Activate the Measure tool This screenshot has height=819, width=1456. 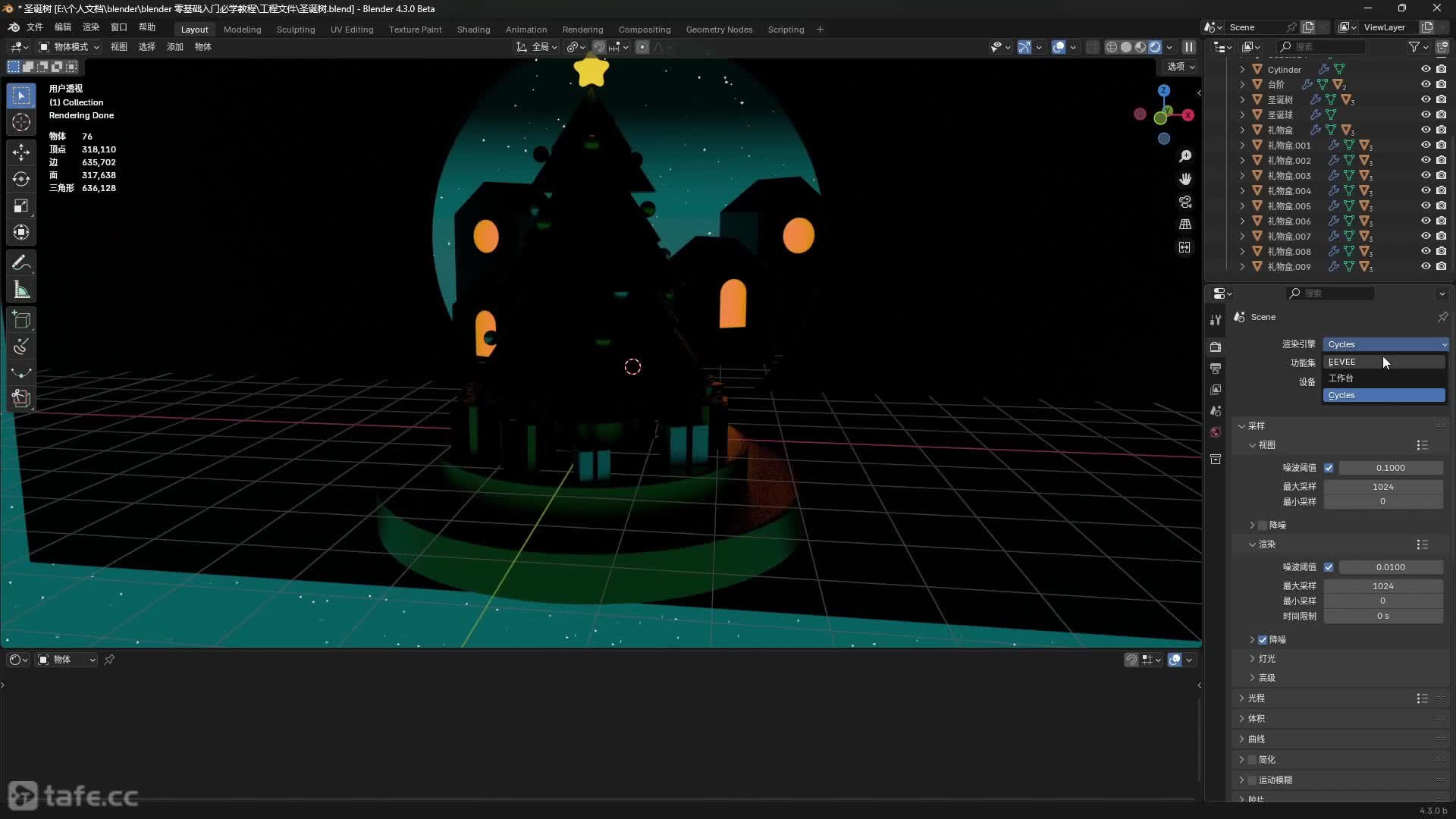21,290
